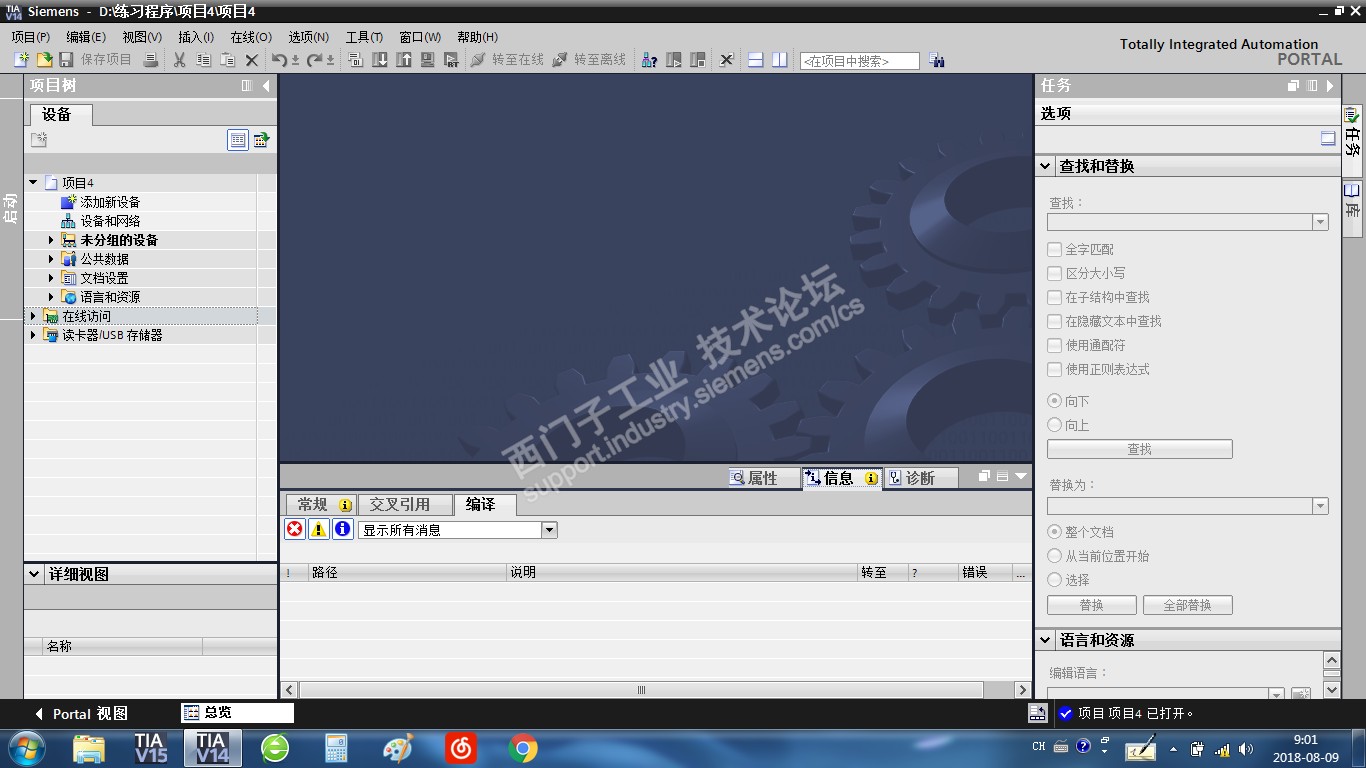This screenshot has height=768, width=1366.
Task: Expand the 未分组的设备 tree node
Action: pos(52,240)
